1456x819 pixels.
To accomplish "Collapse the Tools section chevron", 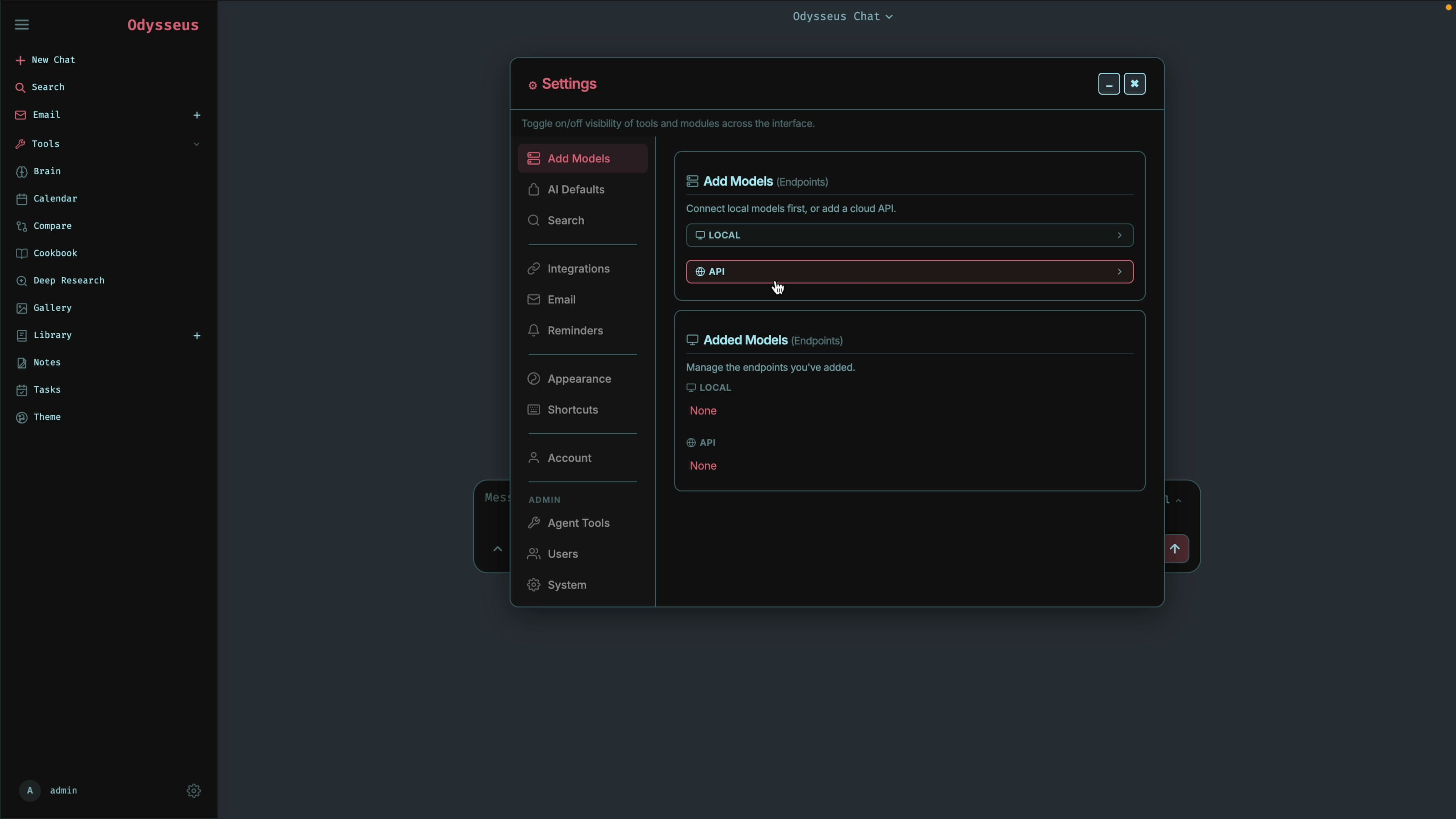I will [x=196, y=144].
